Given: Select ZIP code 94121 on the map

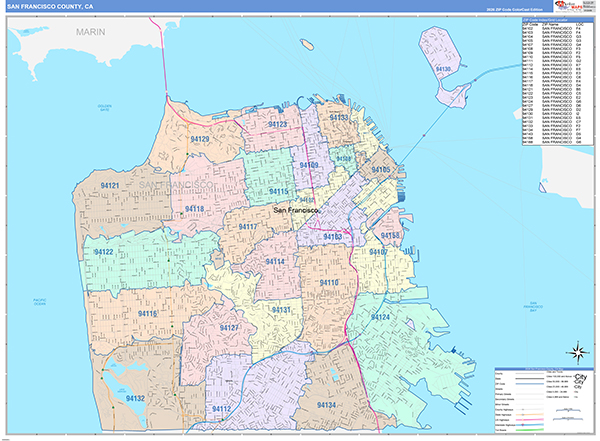Looking at the screenshot, I should (x=110, y=186).
